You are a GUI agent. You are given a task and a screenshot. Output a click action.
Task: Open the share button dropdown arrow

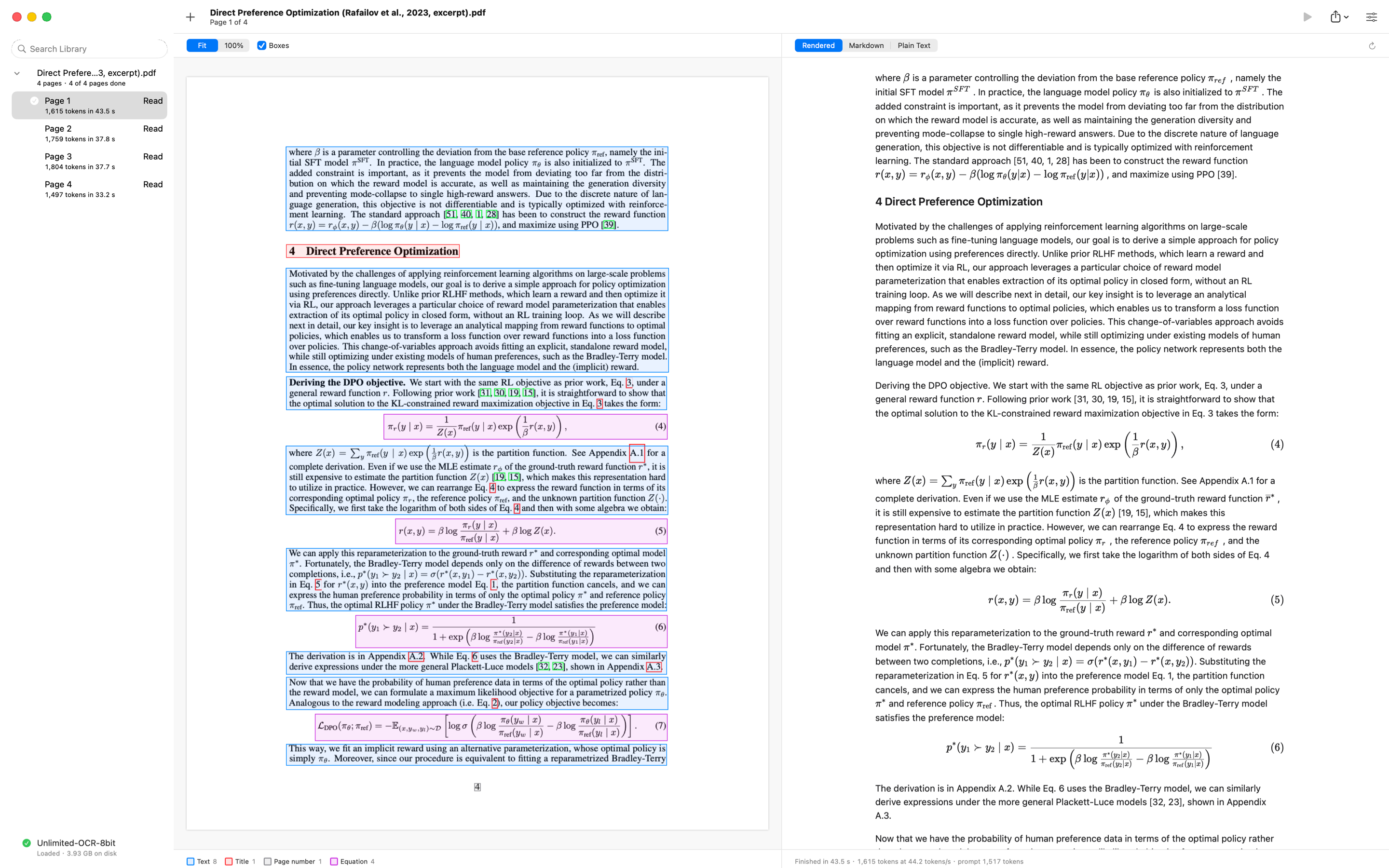click(1347, 17)
